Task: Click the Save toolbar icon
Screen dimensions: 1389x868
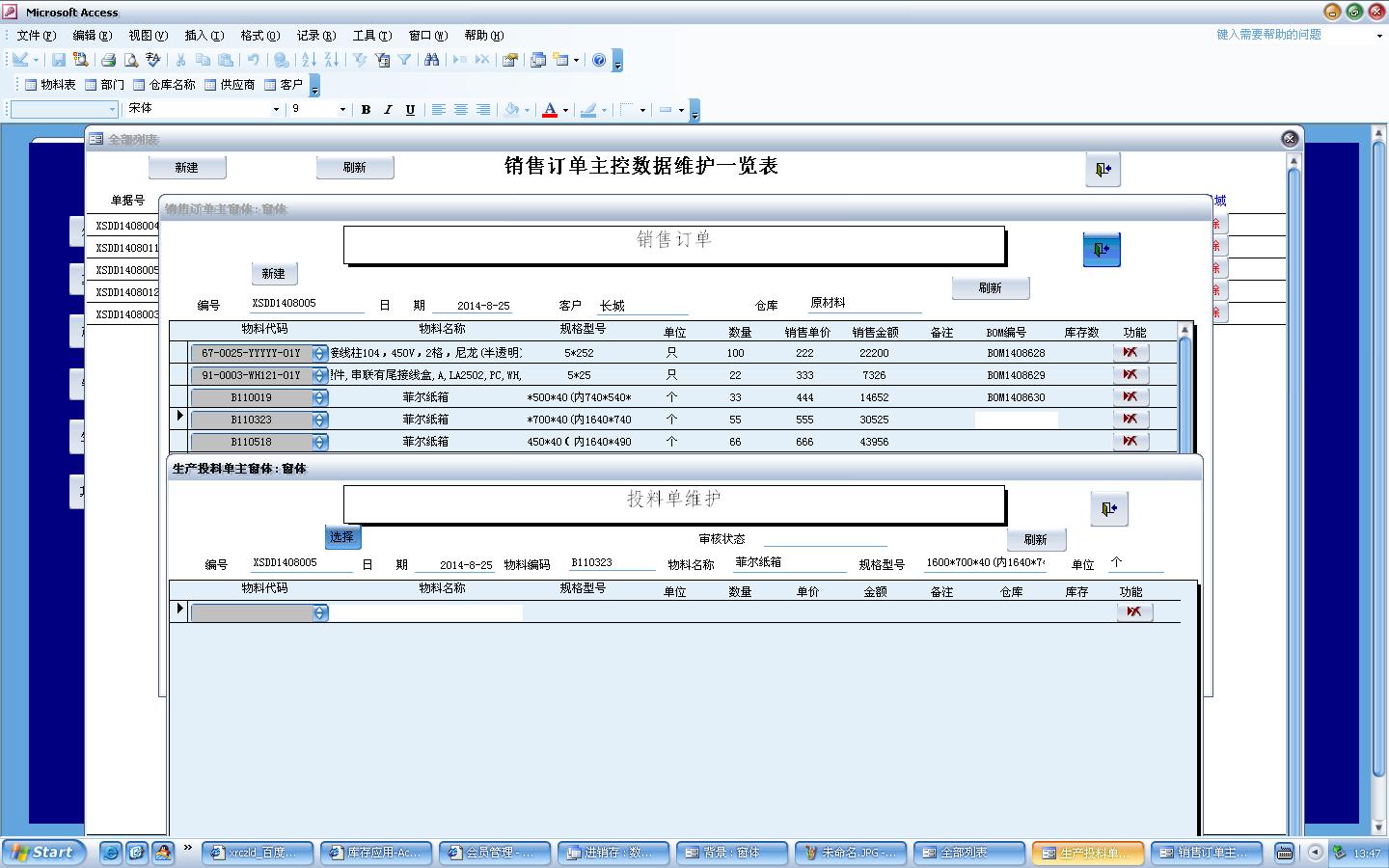Action: 59,60
